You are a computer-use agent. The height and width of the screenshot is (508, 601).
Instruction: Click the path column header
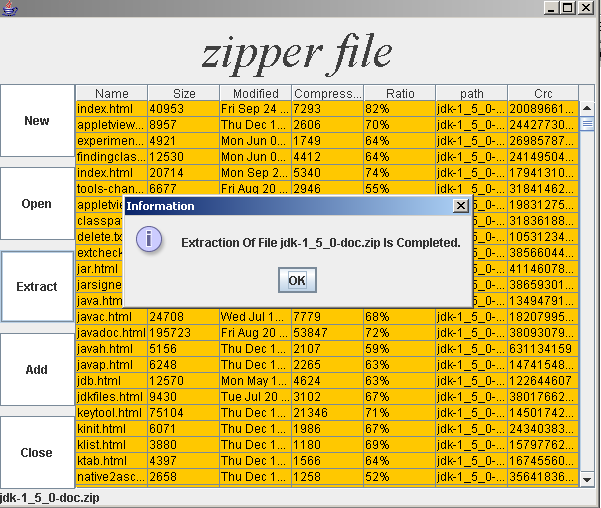471,94
